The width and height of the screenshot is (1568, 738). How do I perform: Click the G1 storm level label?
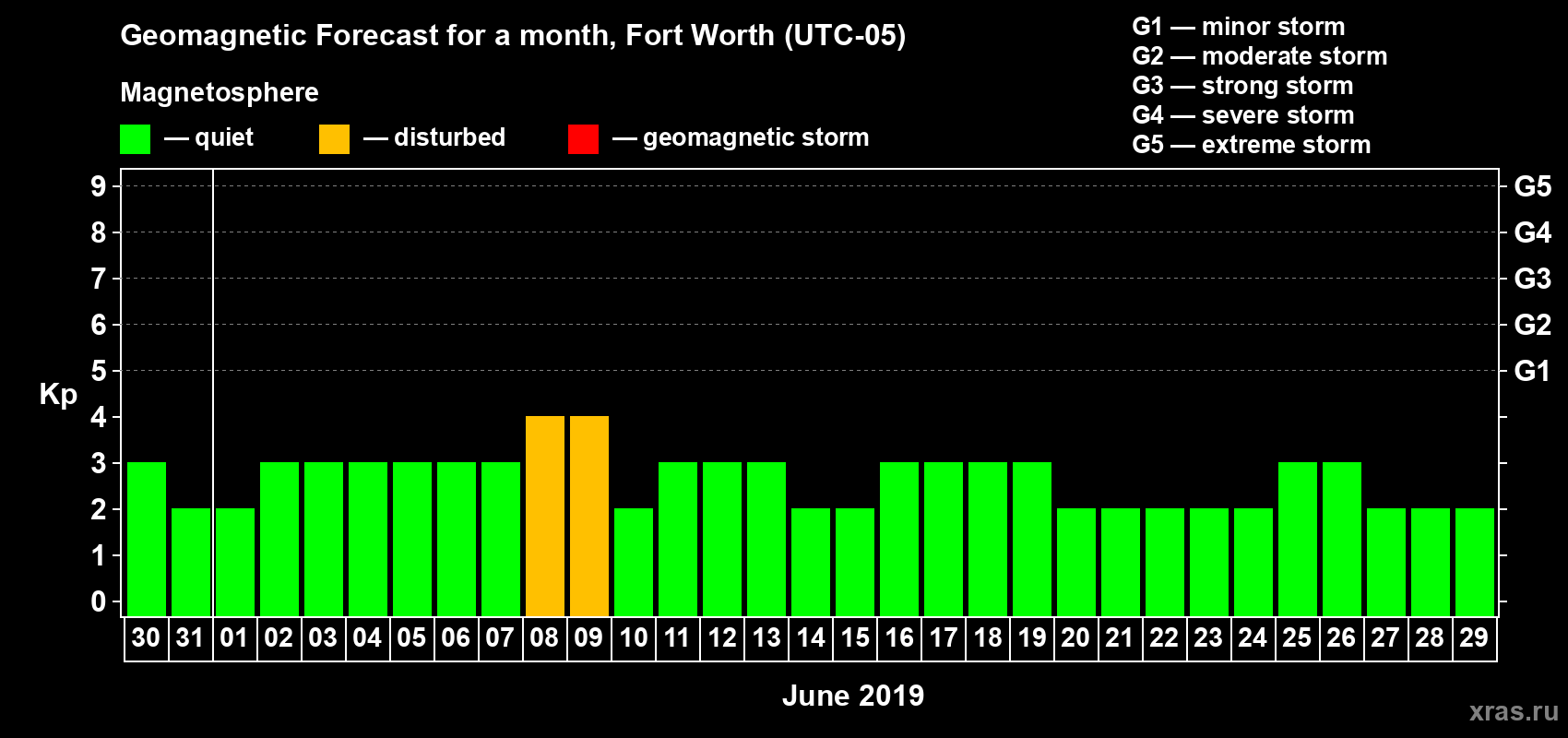tap(1532, 371)
